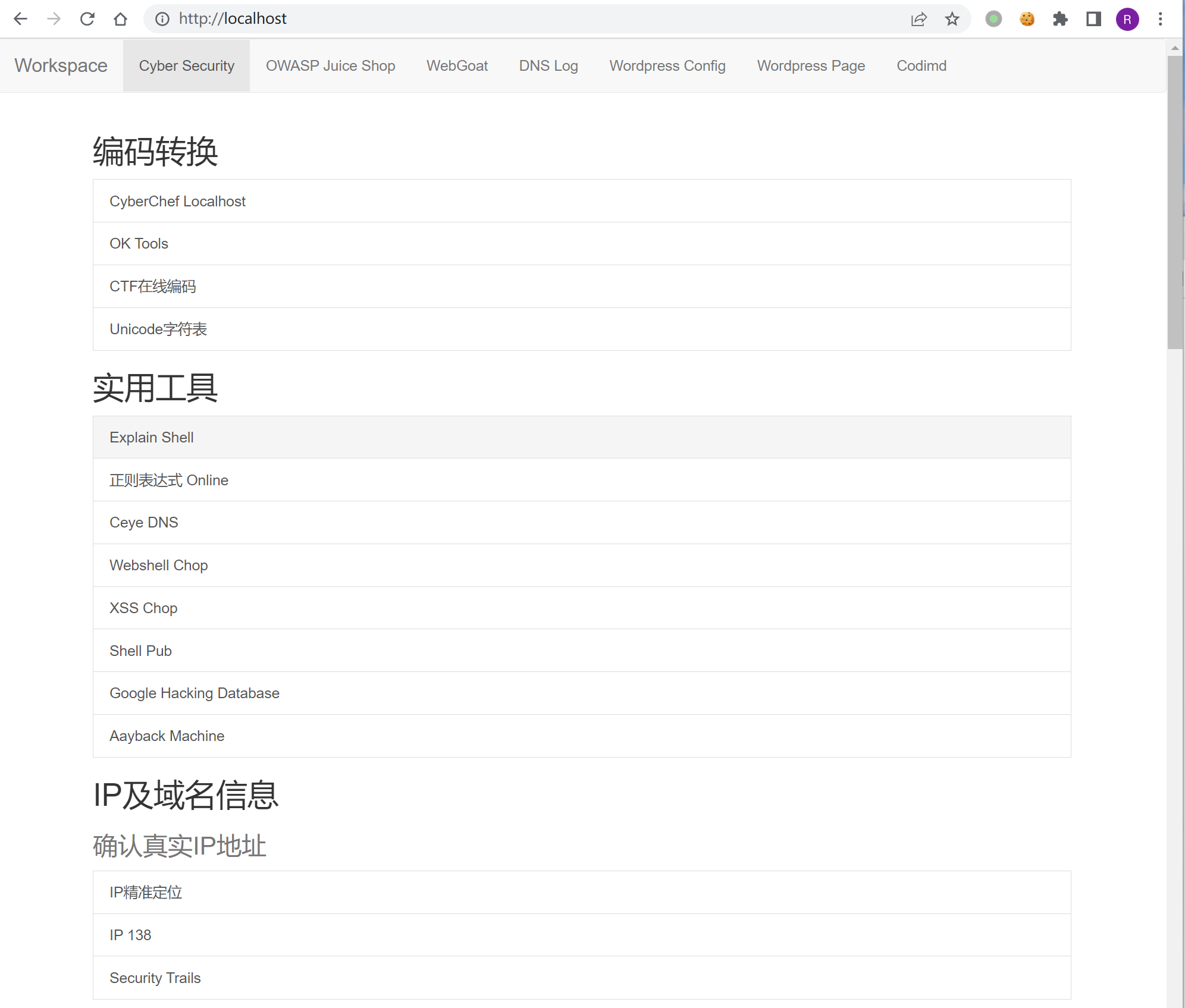
Task: Reload the page with refresh icon
Action: click(x=87, y=19)
